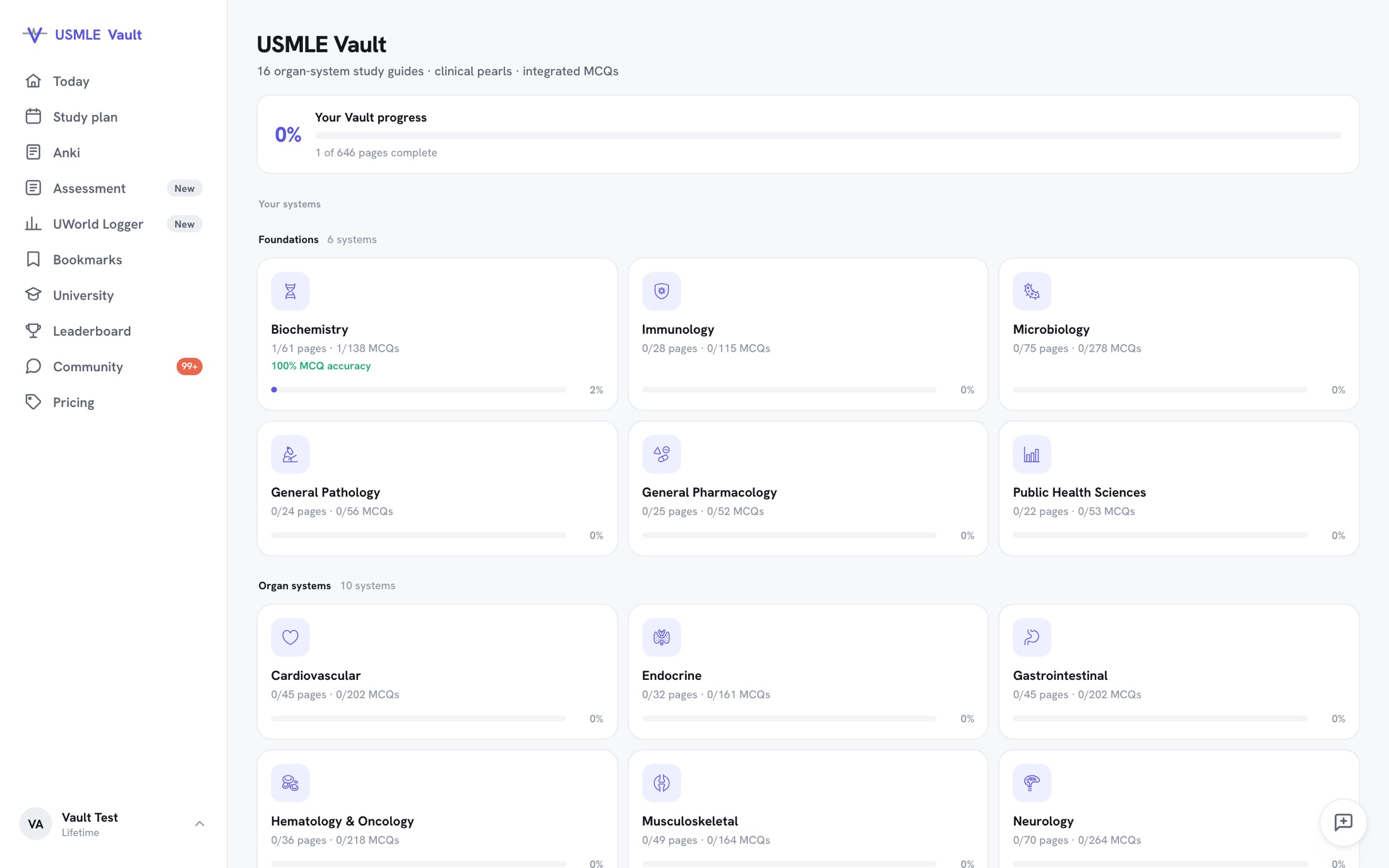Click the Cardiovascular card title

tap(316, 675)
